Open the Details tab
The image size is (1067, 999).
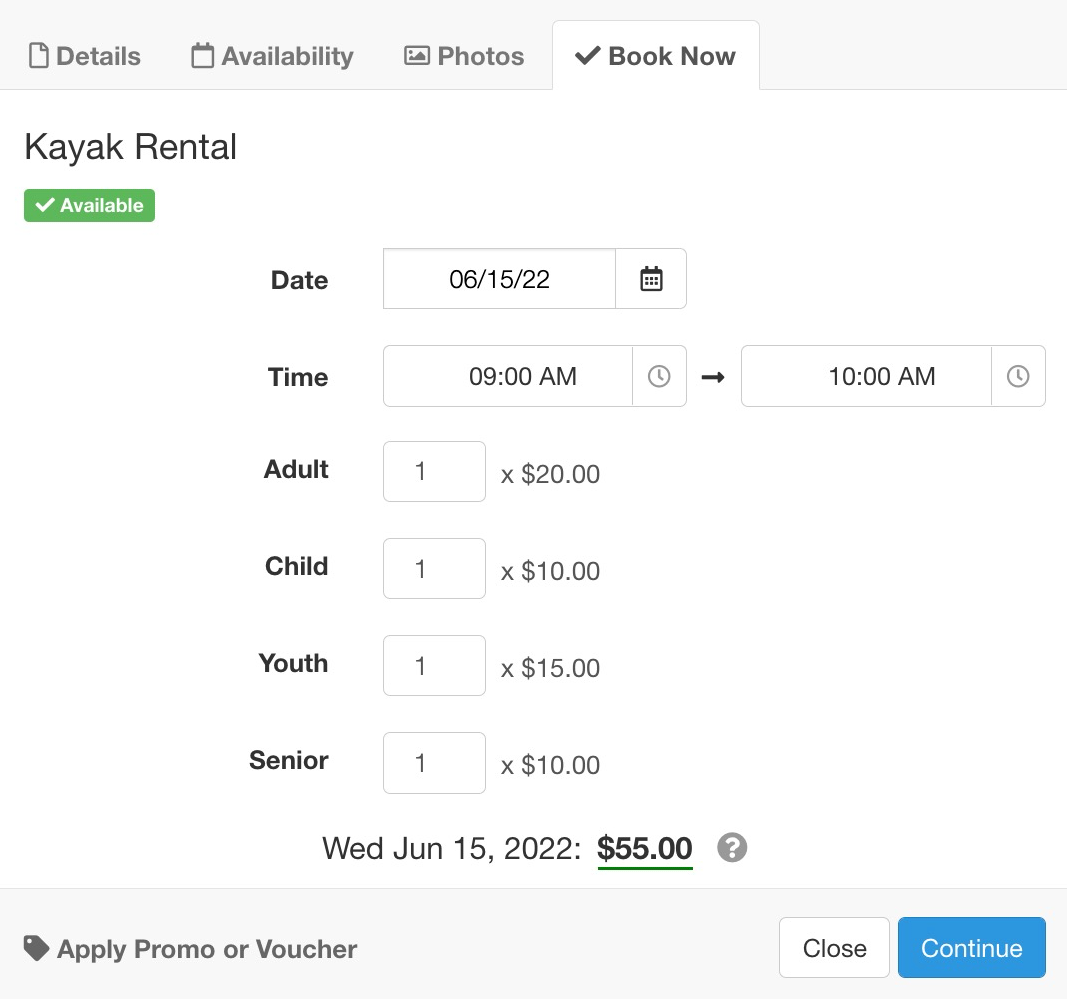(84, 56)
